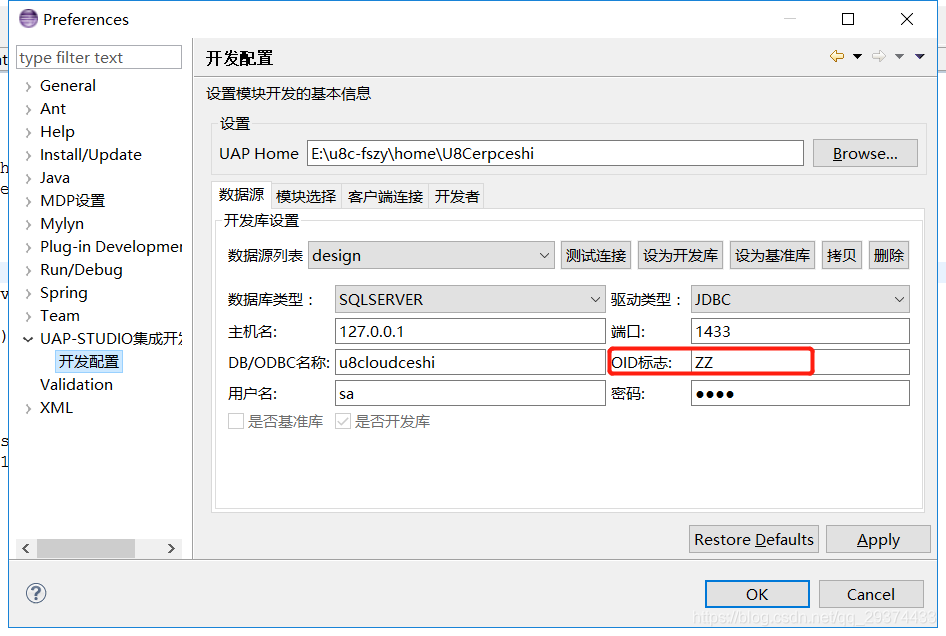This screenshot has width=946, height=636.
Task: Click the 端口 field showing 1433
Action: 800,331
